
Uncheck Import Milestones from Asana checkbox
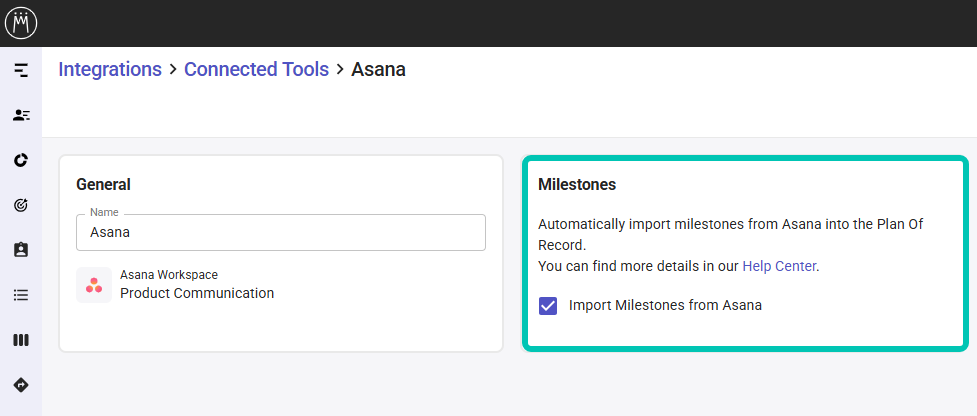pos(548,306)
